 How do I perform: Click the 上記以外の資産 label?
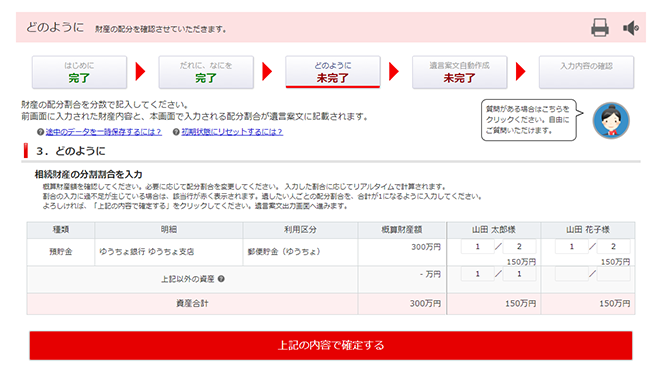188,279
